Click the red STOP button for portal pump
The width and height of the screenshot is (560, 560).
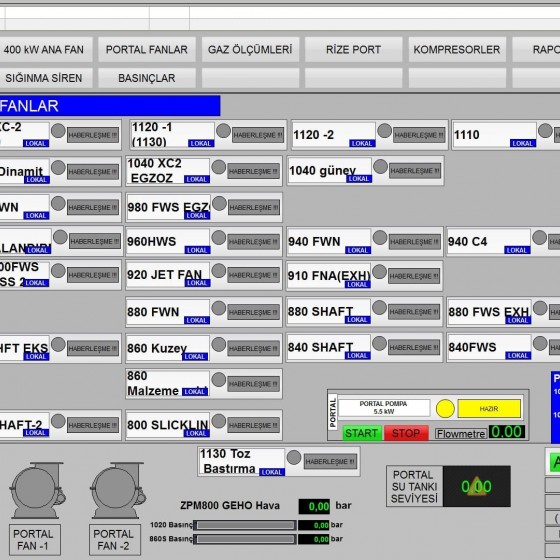pyautogui.click(x=406, y=433)
